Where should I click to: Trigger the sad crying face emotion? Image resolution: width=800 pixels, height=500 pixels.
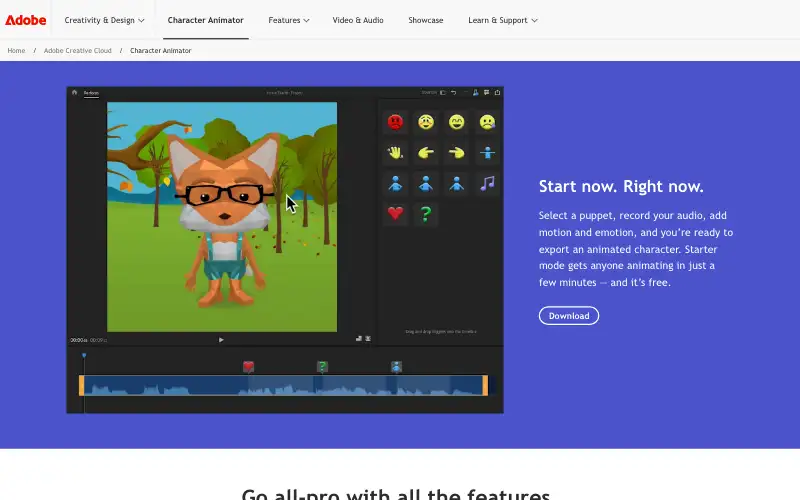tap(487, 122)
